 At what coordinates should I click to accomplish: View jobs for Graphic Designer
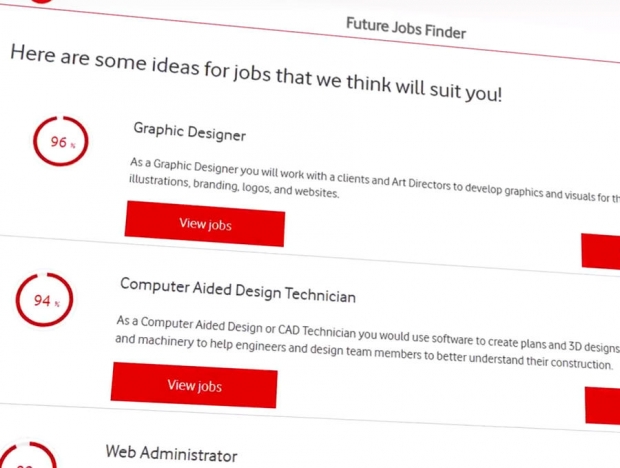click(x=205, y=224)
